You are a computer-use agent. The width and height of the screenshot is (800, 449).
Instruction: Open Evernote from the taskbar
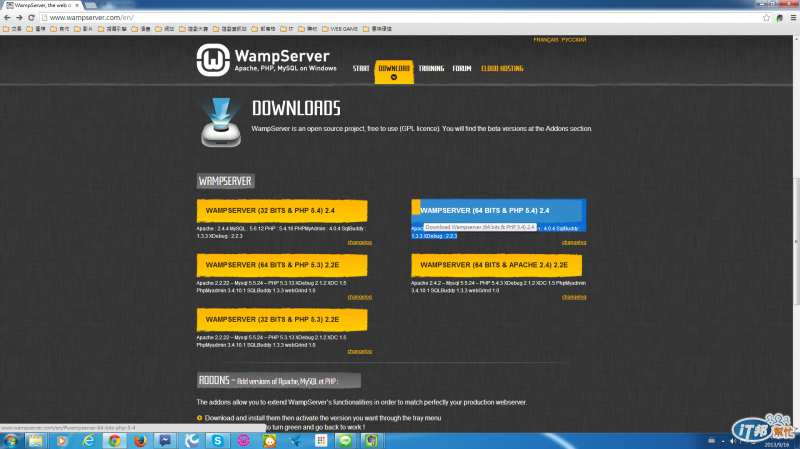371,441
